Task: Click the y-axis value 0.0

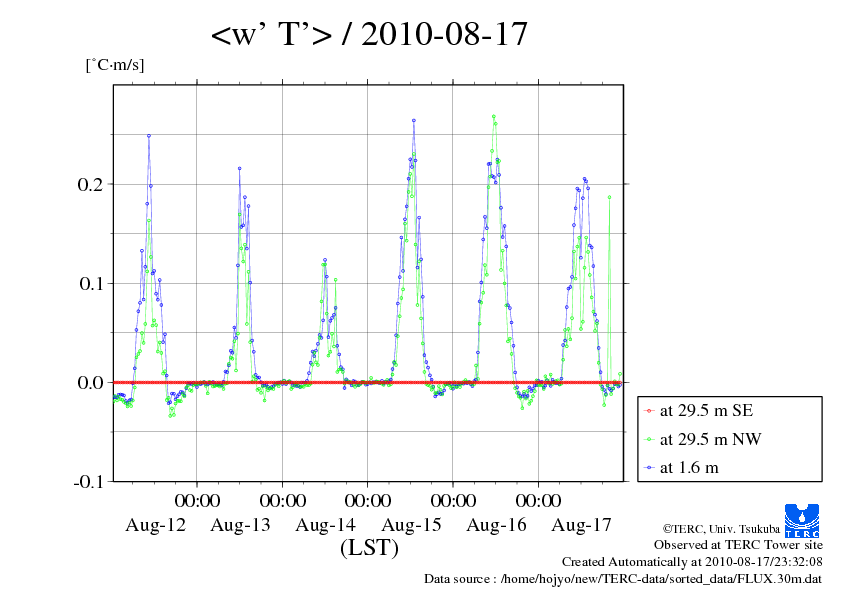Action: click(x=90, y=382)
